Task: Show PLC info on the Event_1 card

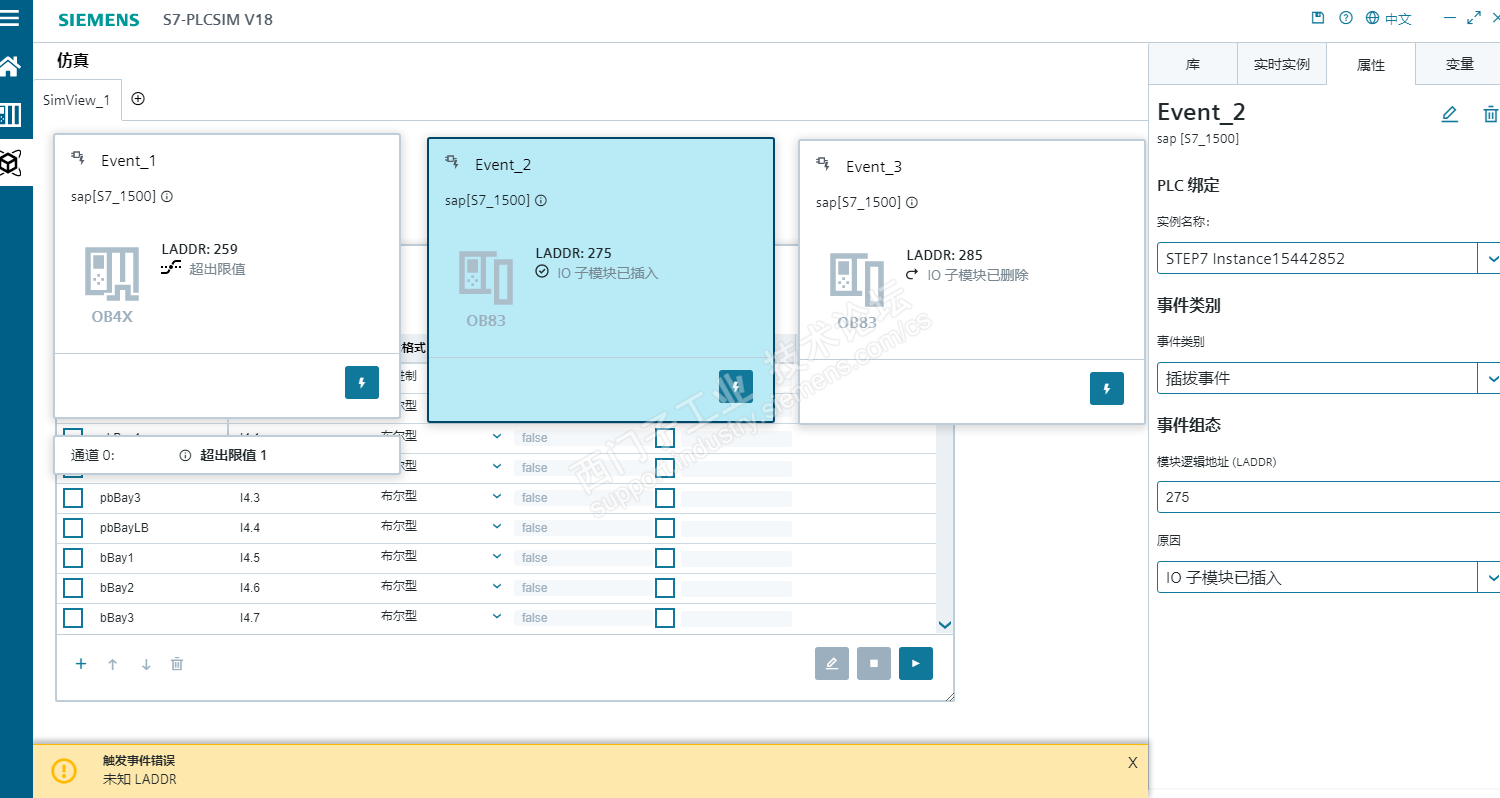Action: pos(167,196)
